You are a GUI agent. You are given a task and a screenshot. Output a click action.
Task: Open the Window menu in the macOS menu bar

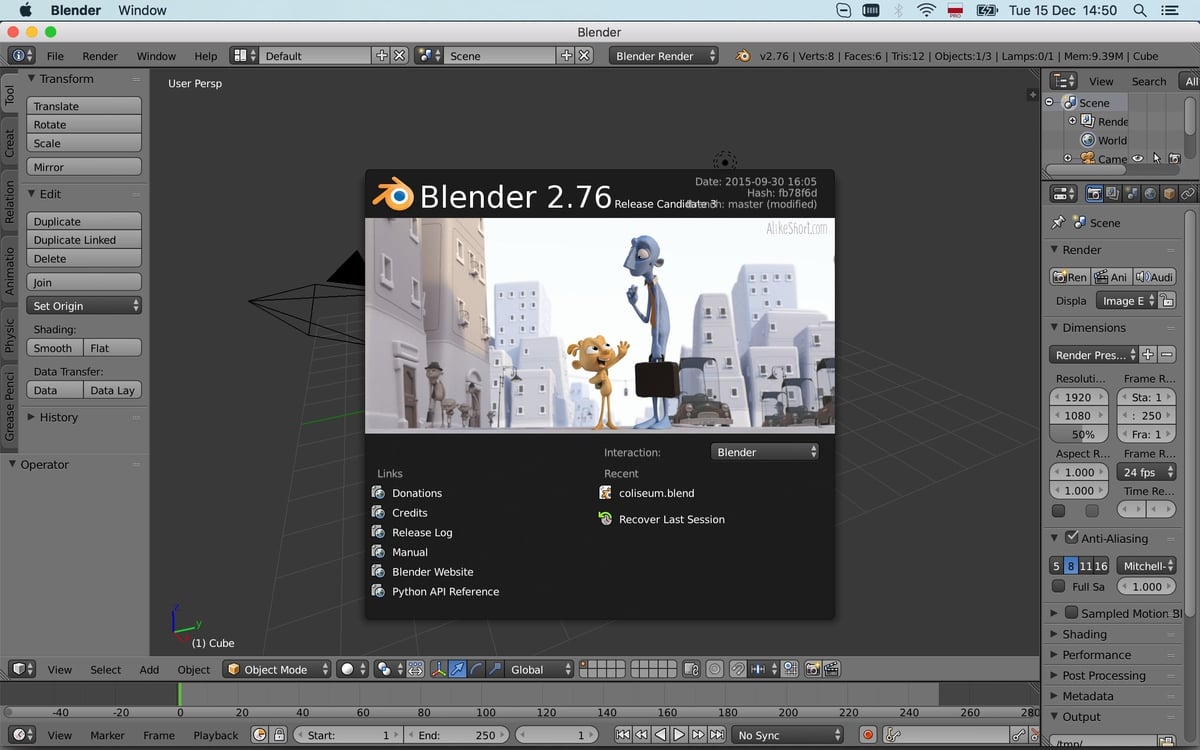tap(142, 10)
